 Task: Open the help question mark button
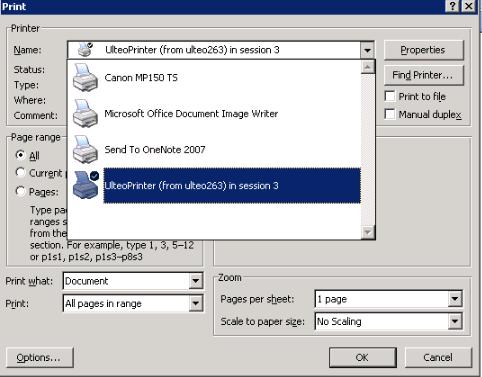[452, 6]
